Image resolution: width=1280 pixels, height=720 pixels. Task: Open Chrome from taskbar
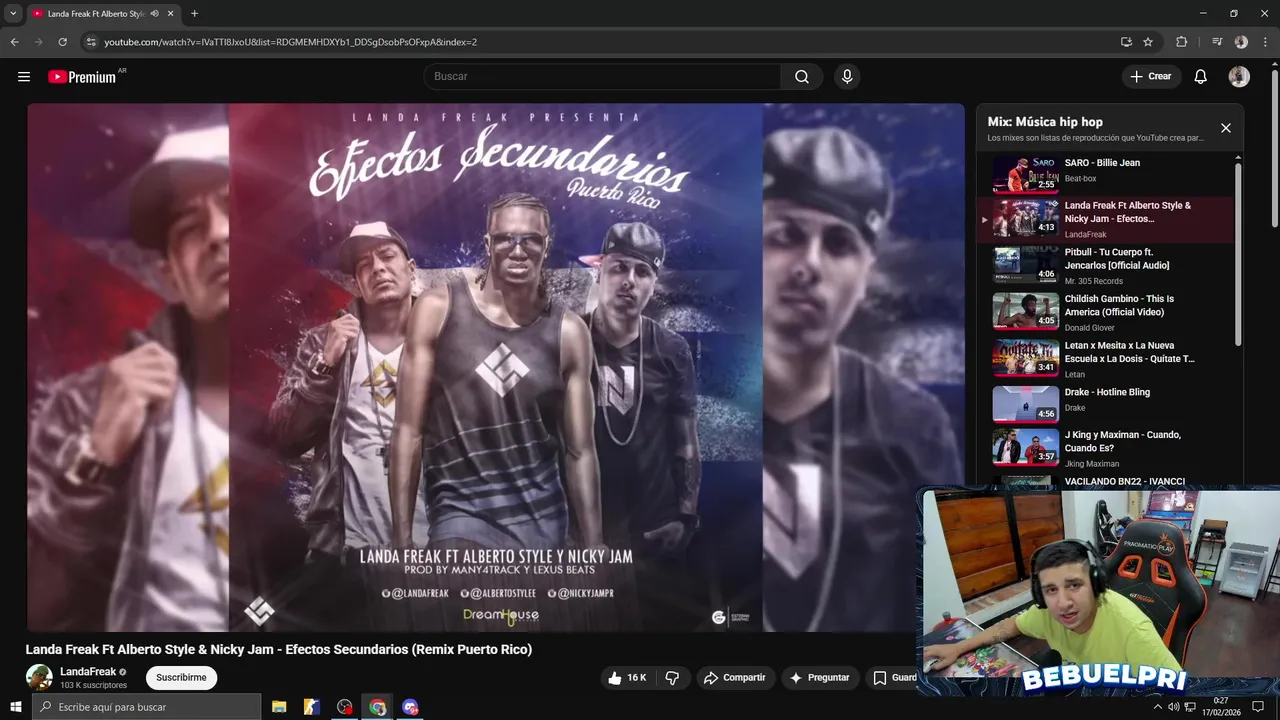(377, 707)
